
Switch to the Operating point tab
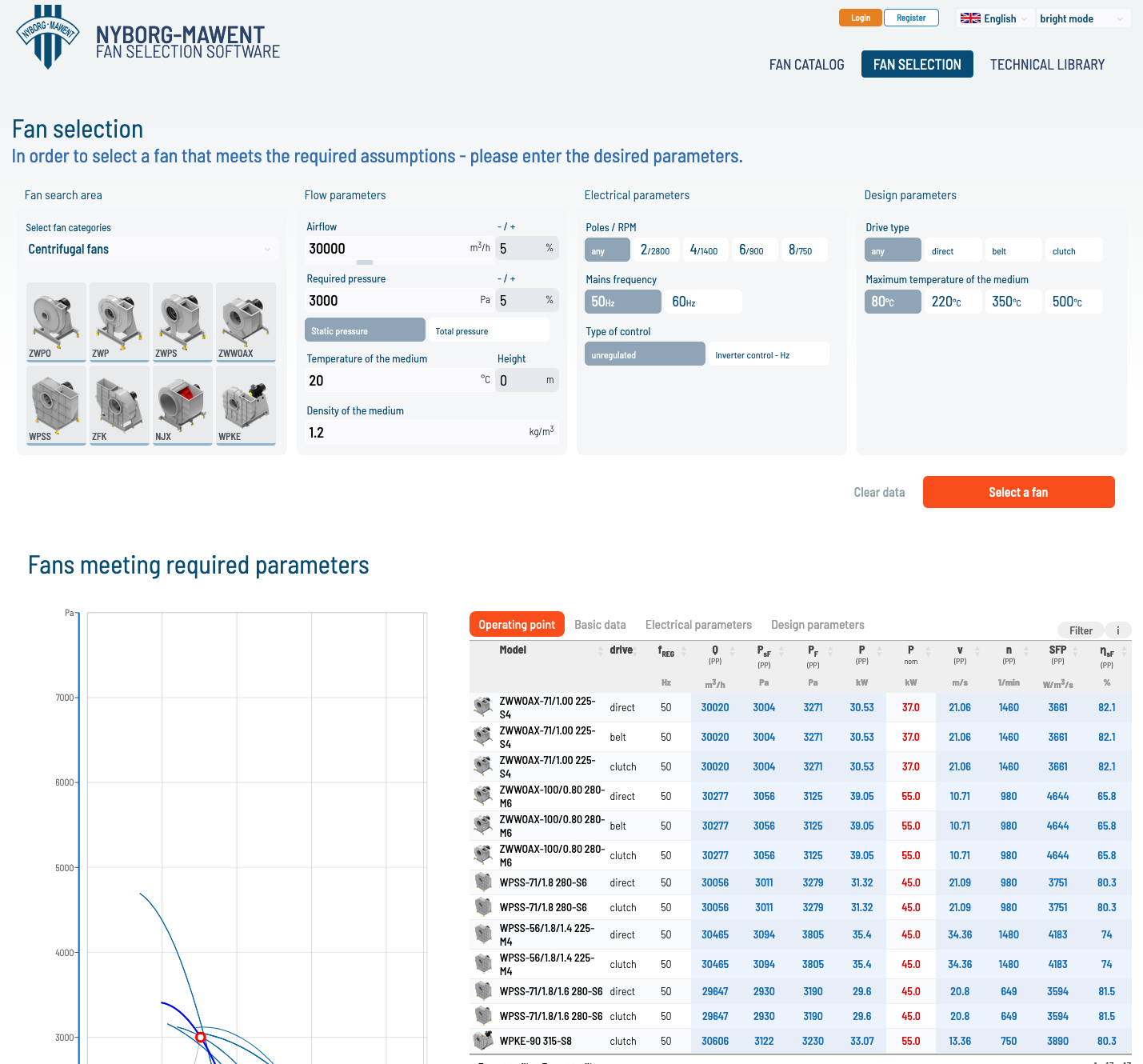[x=517, y=624]
